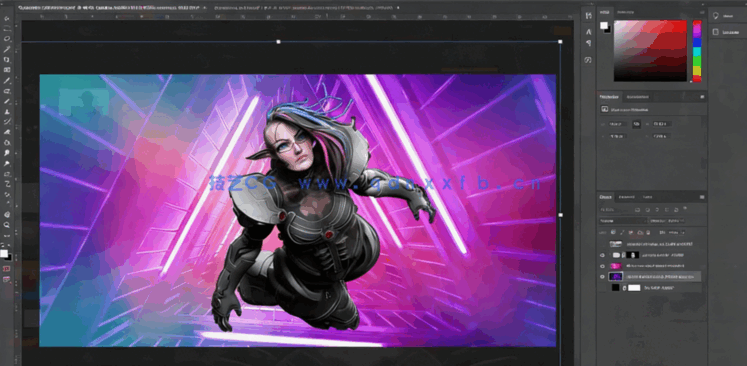Select the Eraser tool
747x366 pixels.
(x=7, y=132)
